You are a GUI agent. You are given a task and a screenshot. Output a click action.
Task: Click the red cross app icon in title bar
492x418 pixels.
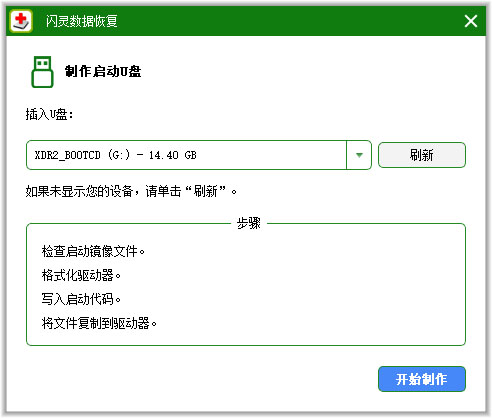(21, 21)
